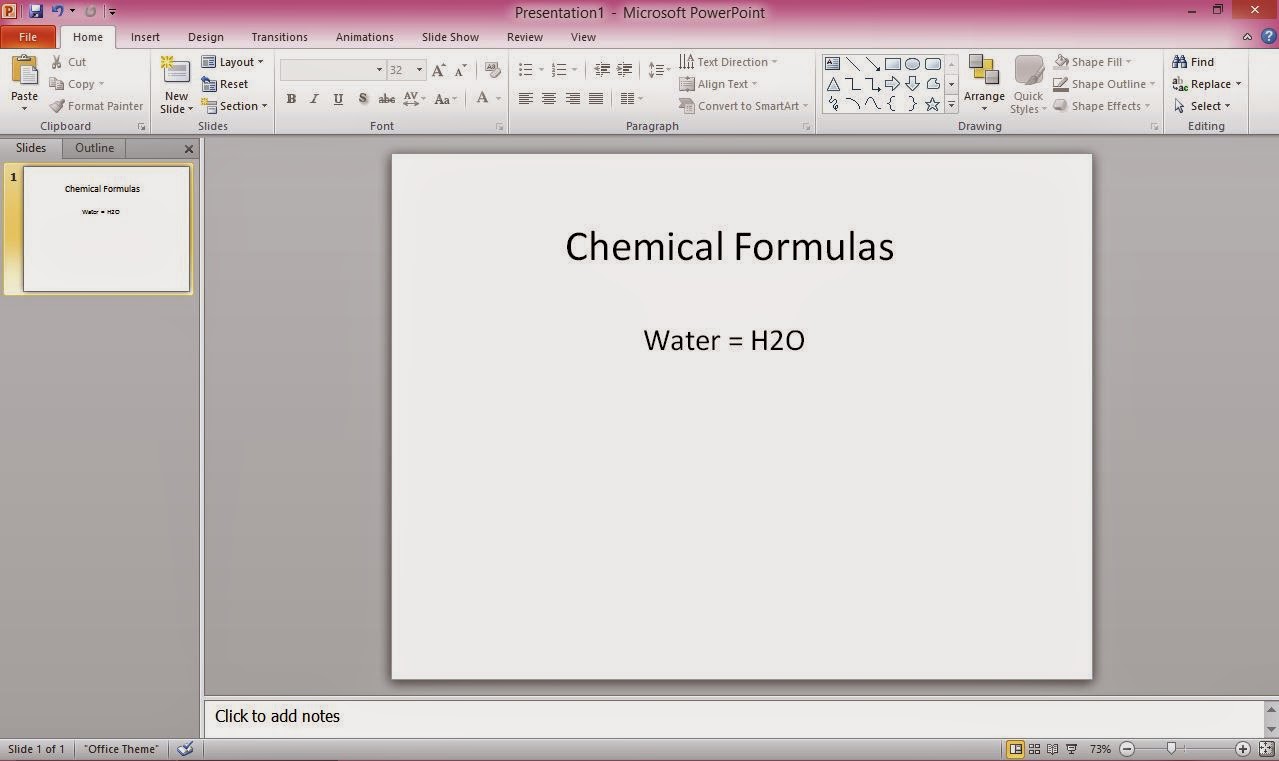1279x761 pixels.
Task: Align text left in Paragraph group
Action: pos(526,98)
